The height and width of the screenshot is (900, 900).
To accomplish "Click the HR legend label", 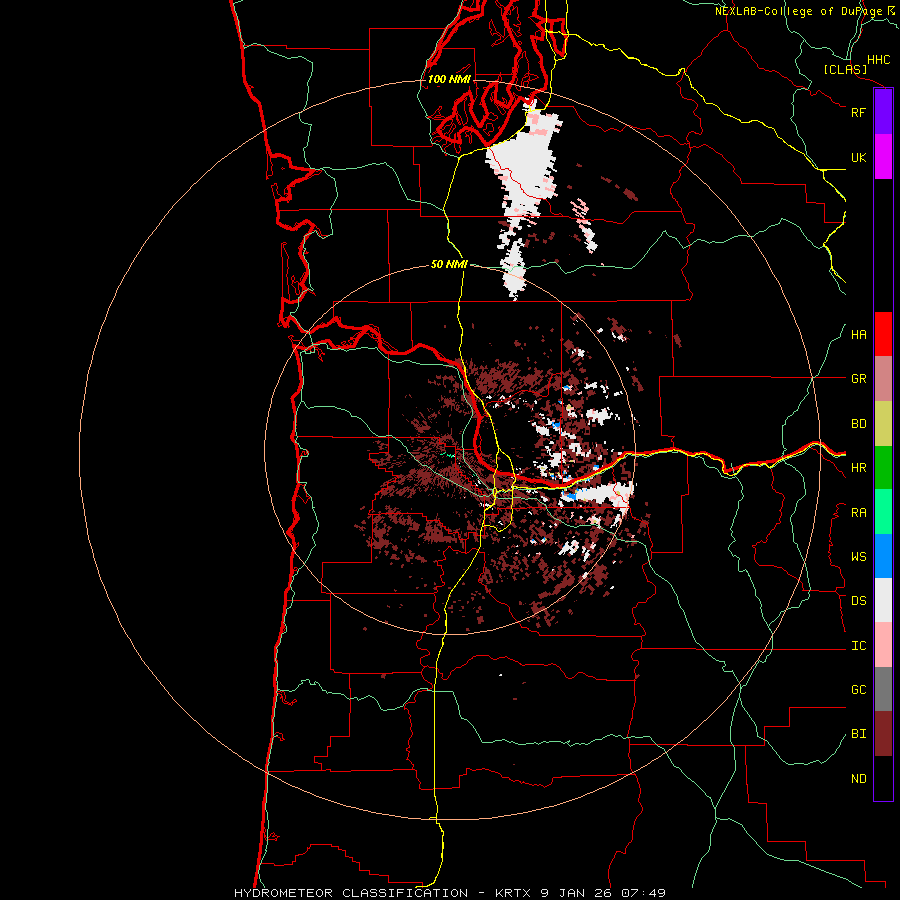I will [x=858, y=468].
